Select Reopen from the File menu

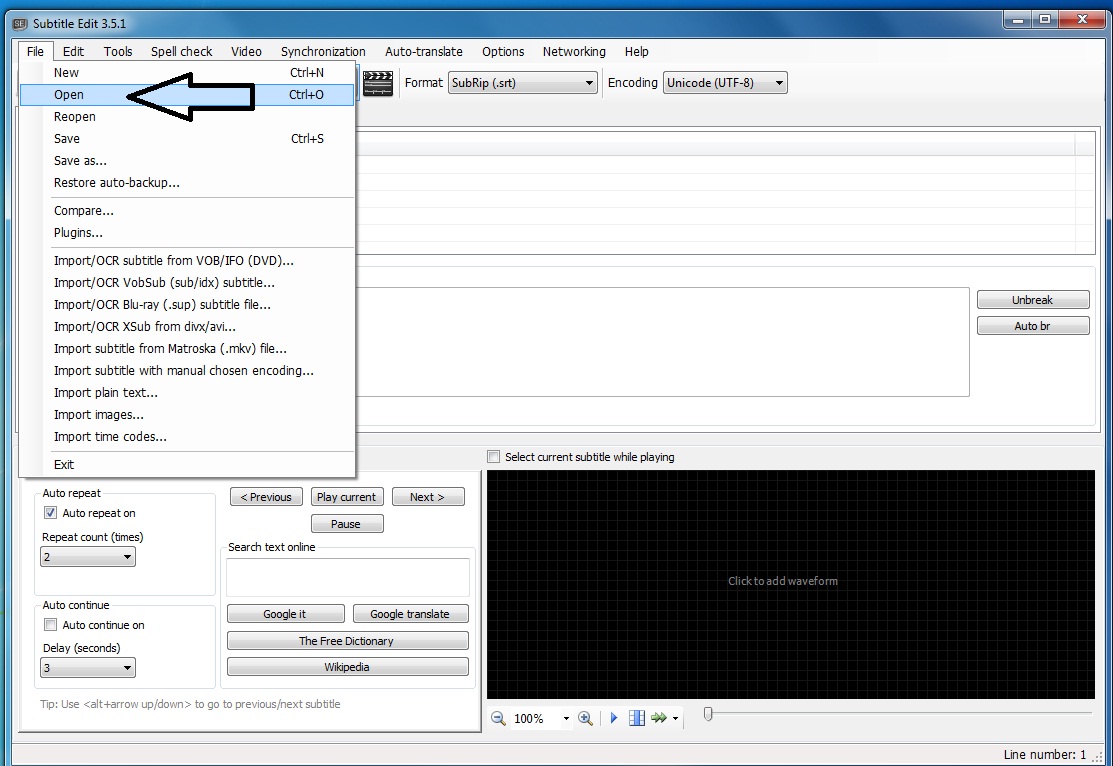coord(187,116)
